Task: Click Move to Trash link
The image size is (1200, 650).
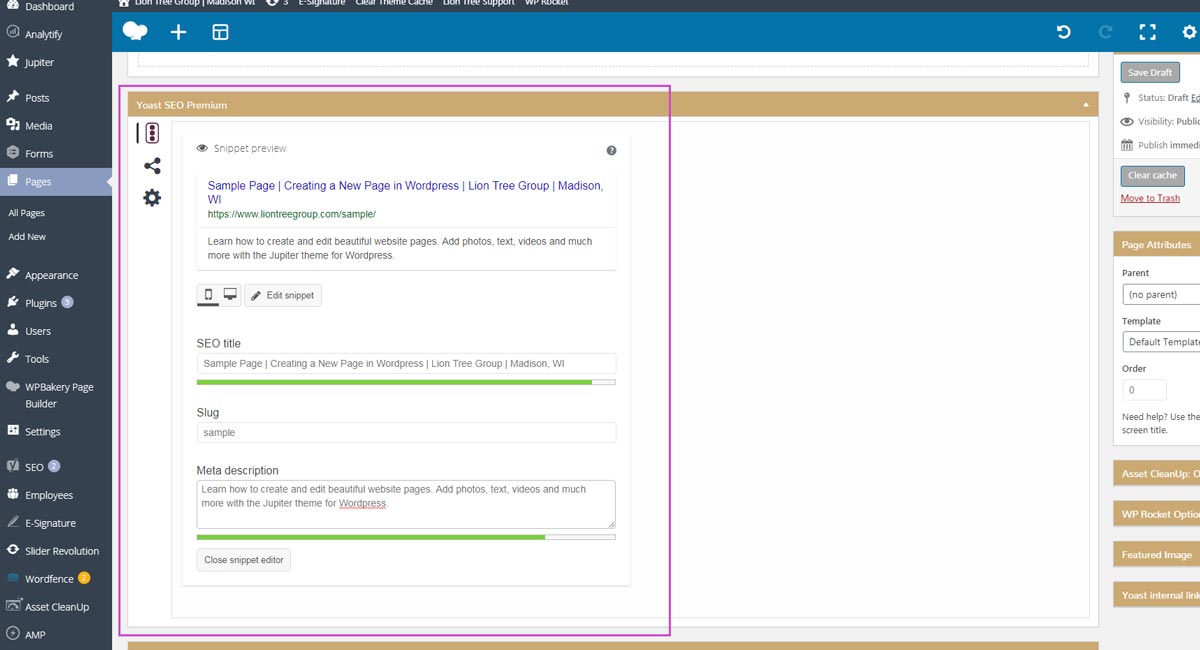Action: [1150, 198]
